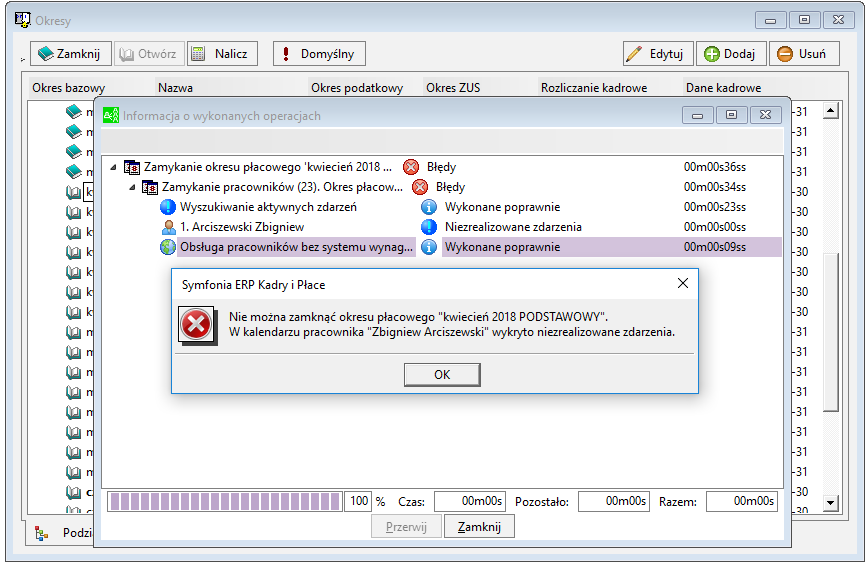867x564 pixels.
Task: Click the first closed-book period icon in Okresy list
Action: tap(74, 112)
